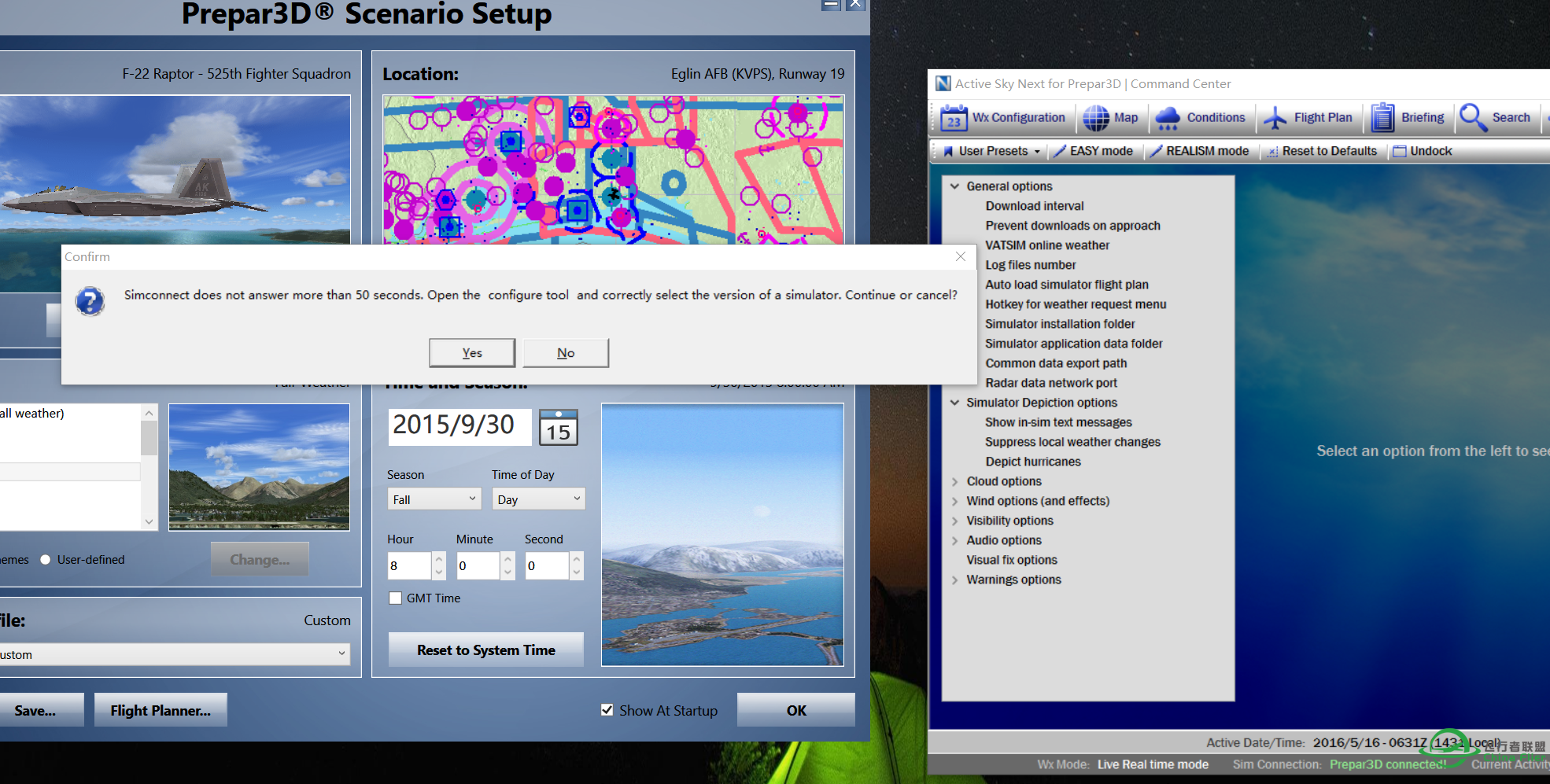1550x784 pixels.
Task: Select VATSIM online weather option
Action: click(1047, 245)
